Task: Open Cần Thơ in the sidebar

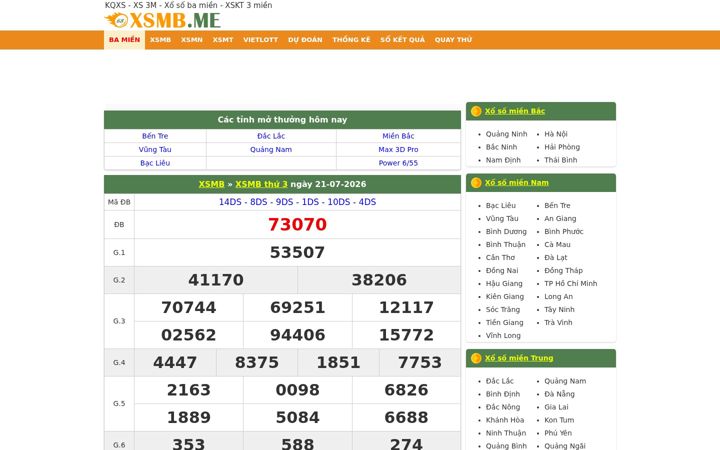Action: [x=501, y=258]
